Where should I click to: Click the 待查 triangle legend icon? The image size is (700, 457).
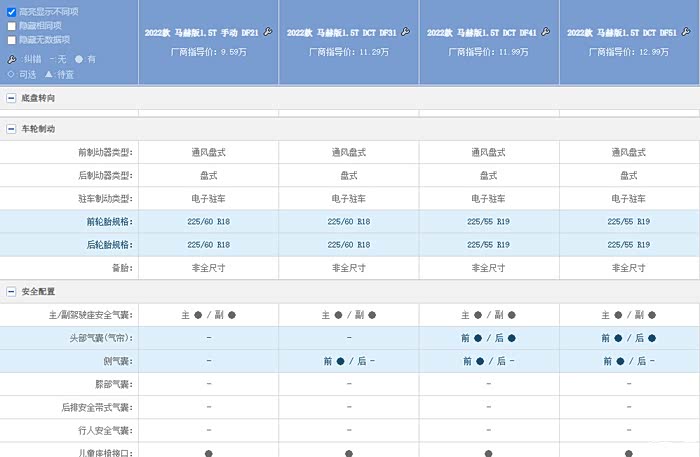tap(48, 74)
